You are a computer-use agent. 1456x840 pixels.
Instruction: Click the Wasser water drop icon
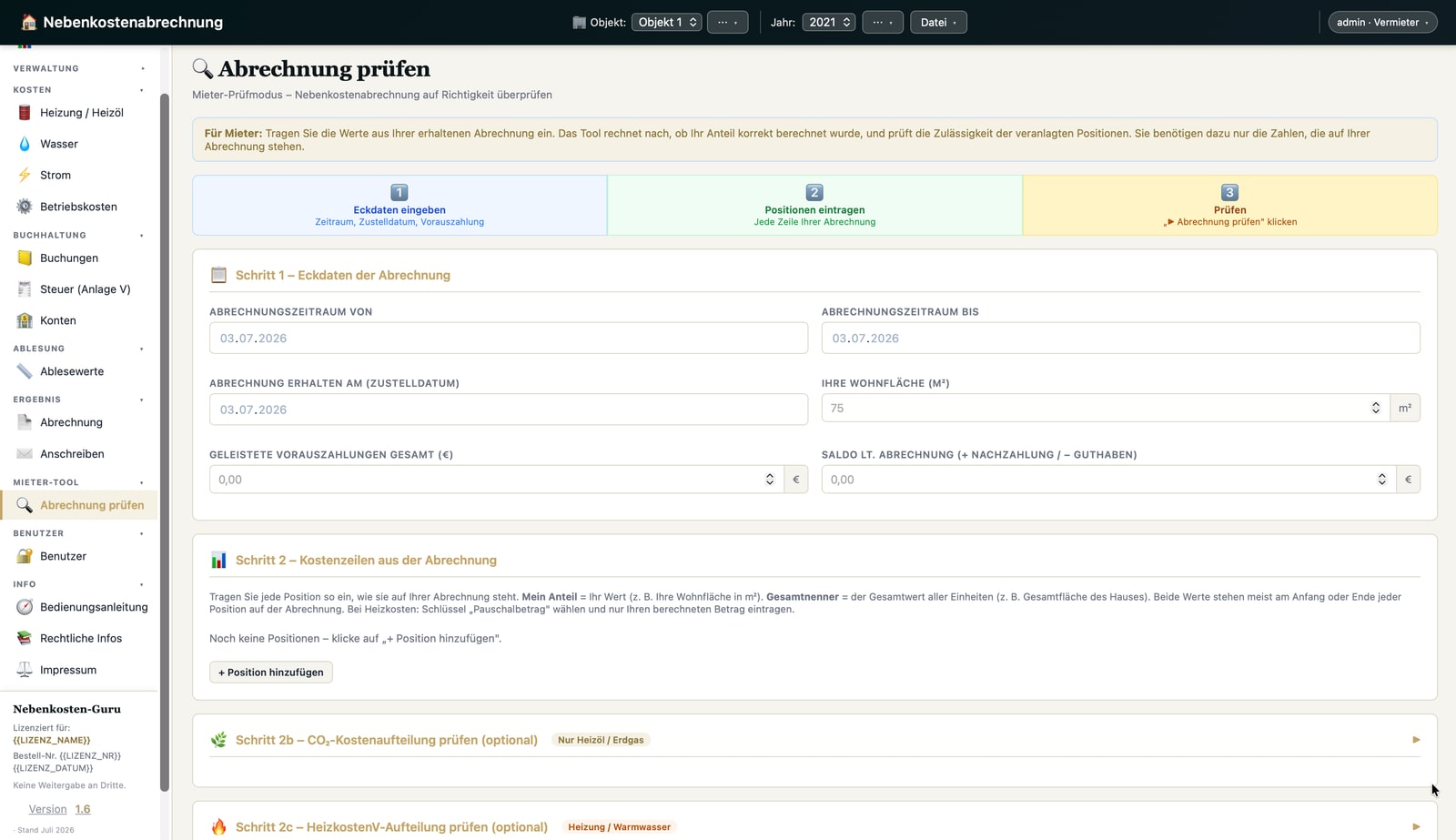coord(25,144)
